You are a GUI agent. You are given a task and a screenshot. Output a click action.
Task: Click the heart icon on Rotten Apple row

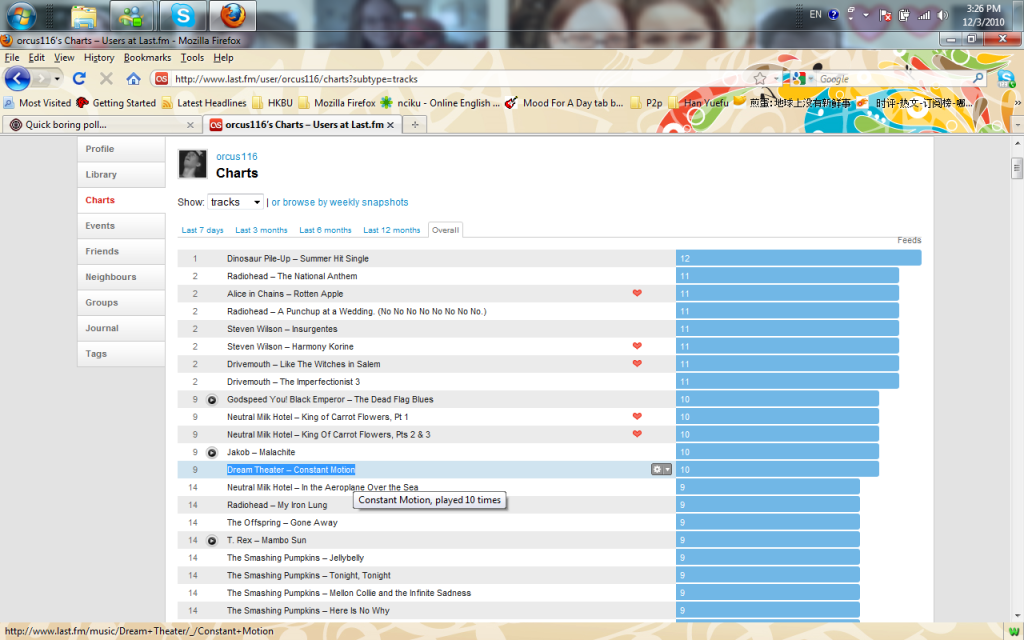(637, 293)
